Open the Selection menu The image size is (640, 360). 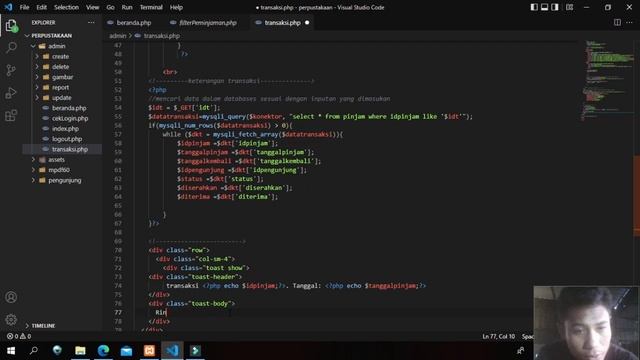tap(66, 7)
